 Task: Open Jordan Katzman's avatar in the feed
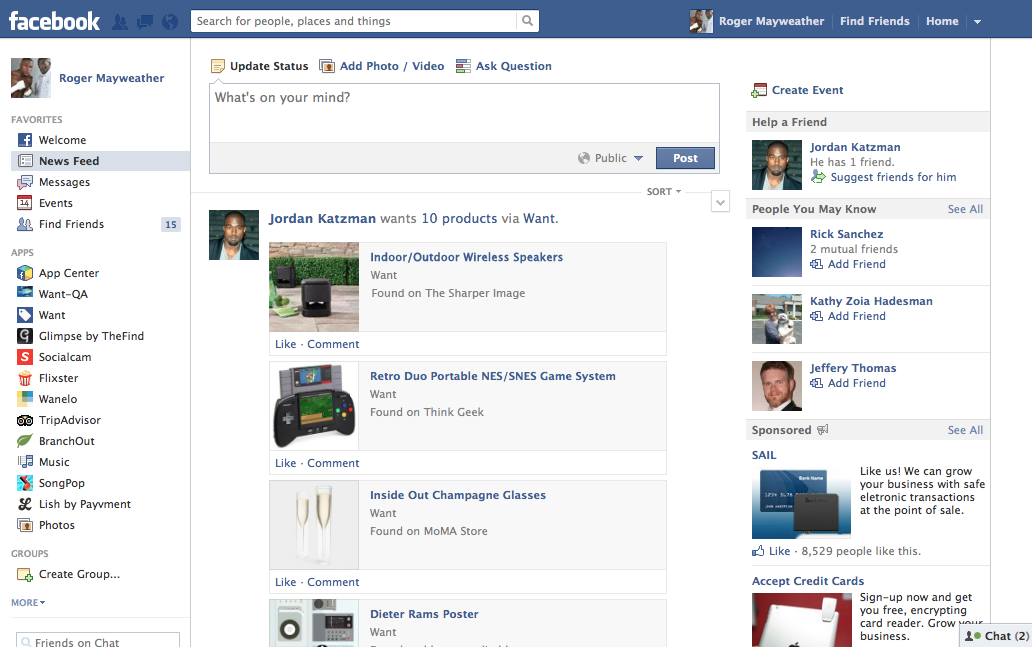[234, 235]
